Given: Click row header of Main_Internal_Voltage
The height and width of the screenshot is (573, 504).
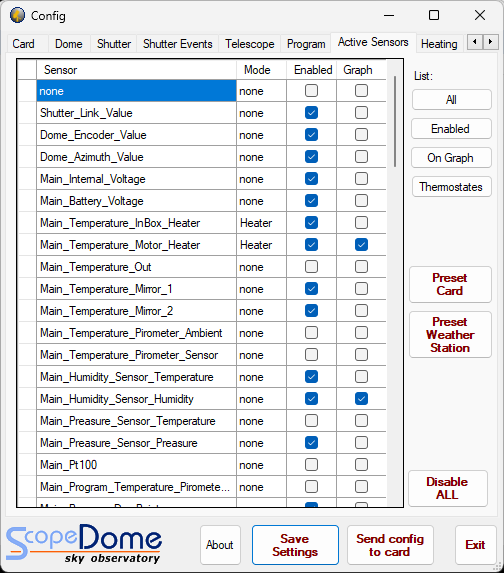Looking at the screenshot, I should coord(27,179).
